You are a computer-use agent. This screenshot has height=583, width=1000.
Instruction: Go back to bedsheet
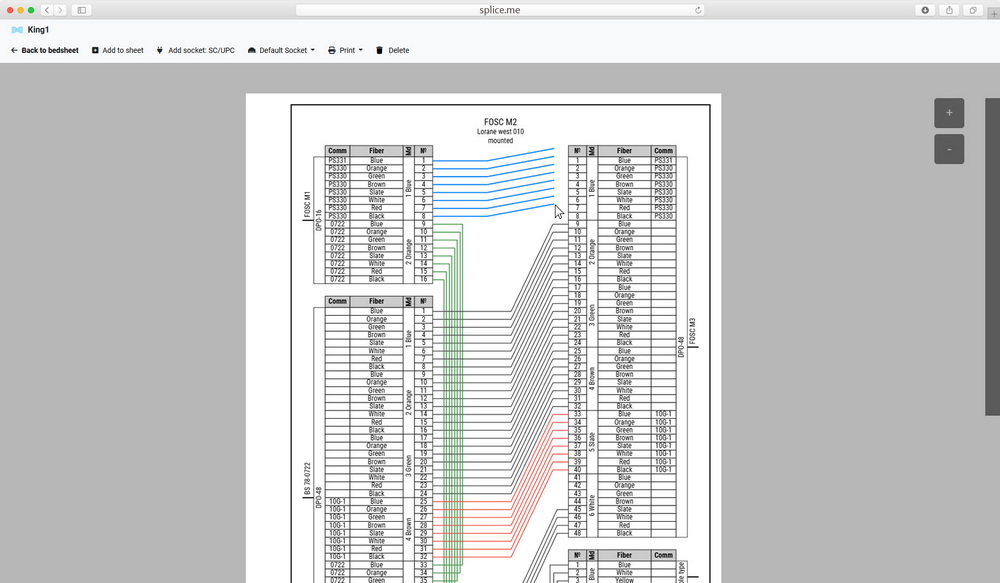(45, 50)
